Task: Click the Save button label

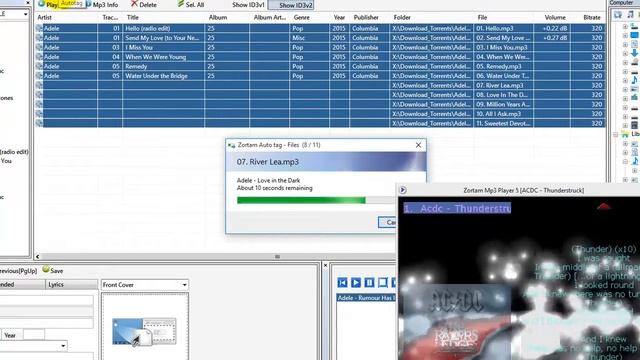Action: (57, 271)
